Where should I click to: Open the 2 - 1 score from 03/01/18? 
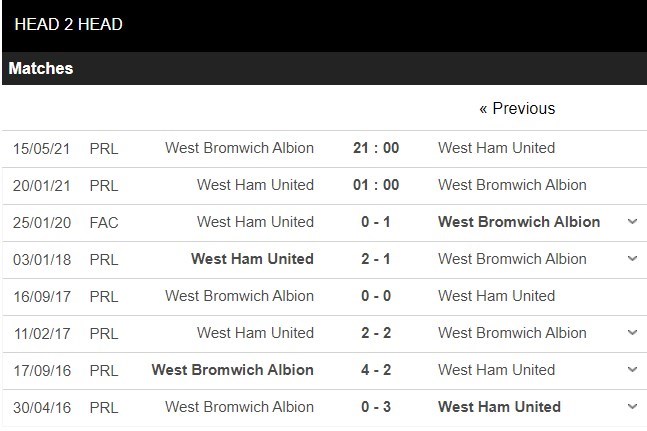(x=376, y=259)
